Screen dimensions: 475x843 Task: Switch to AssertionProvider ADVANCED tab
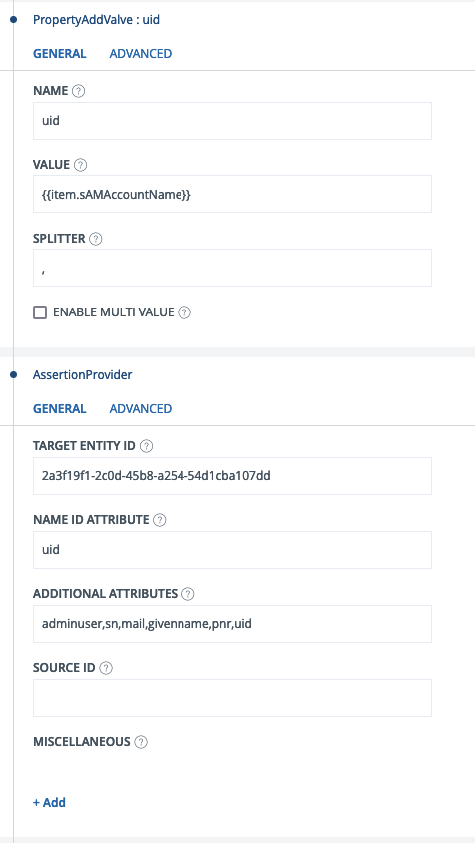[141, 408]
